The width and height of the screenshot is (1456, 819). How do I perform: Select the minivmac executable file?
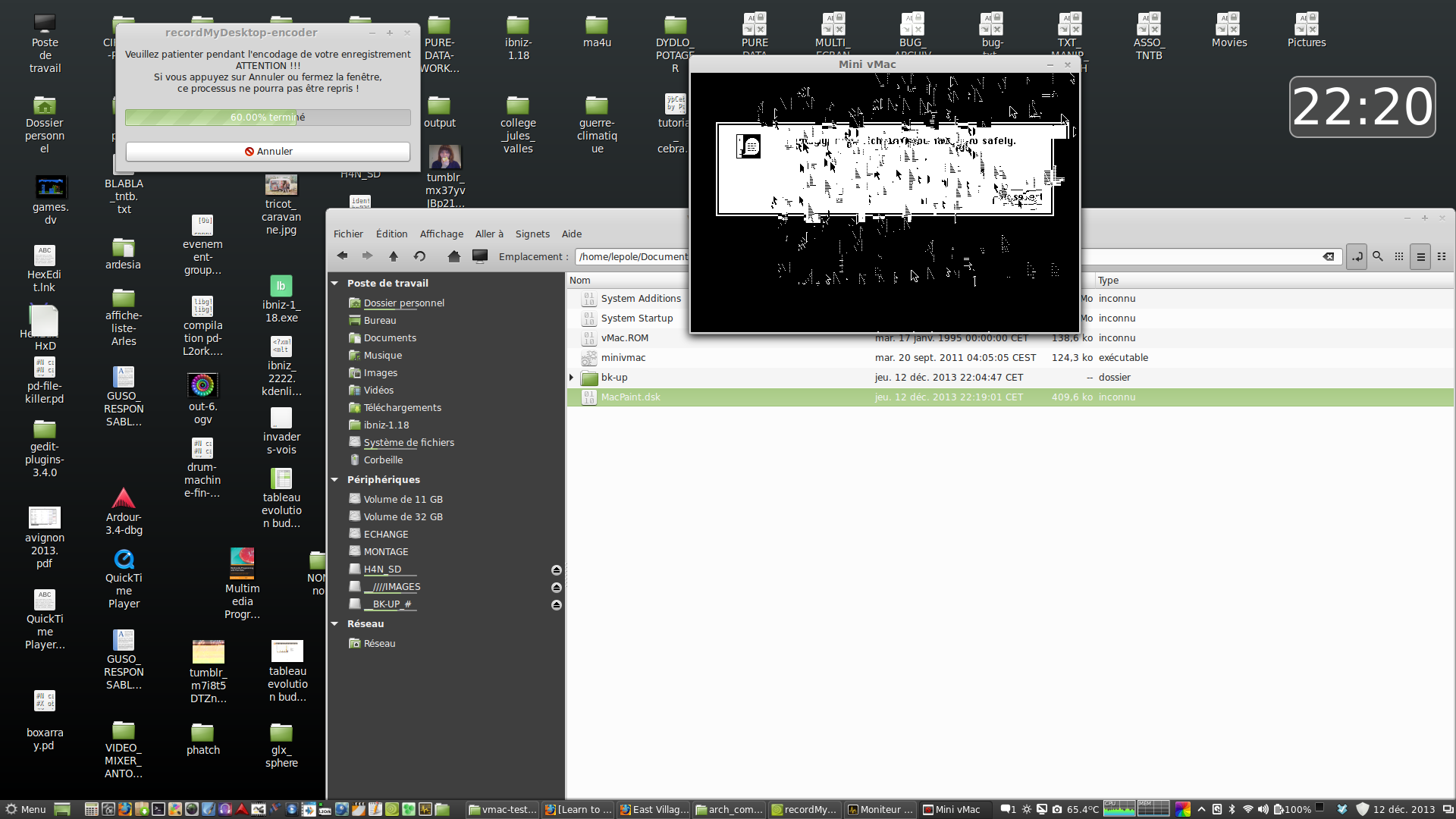click(623, 357)
